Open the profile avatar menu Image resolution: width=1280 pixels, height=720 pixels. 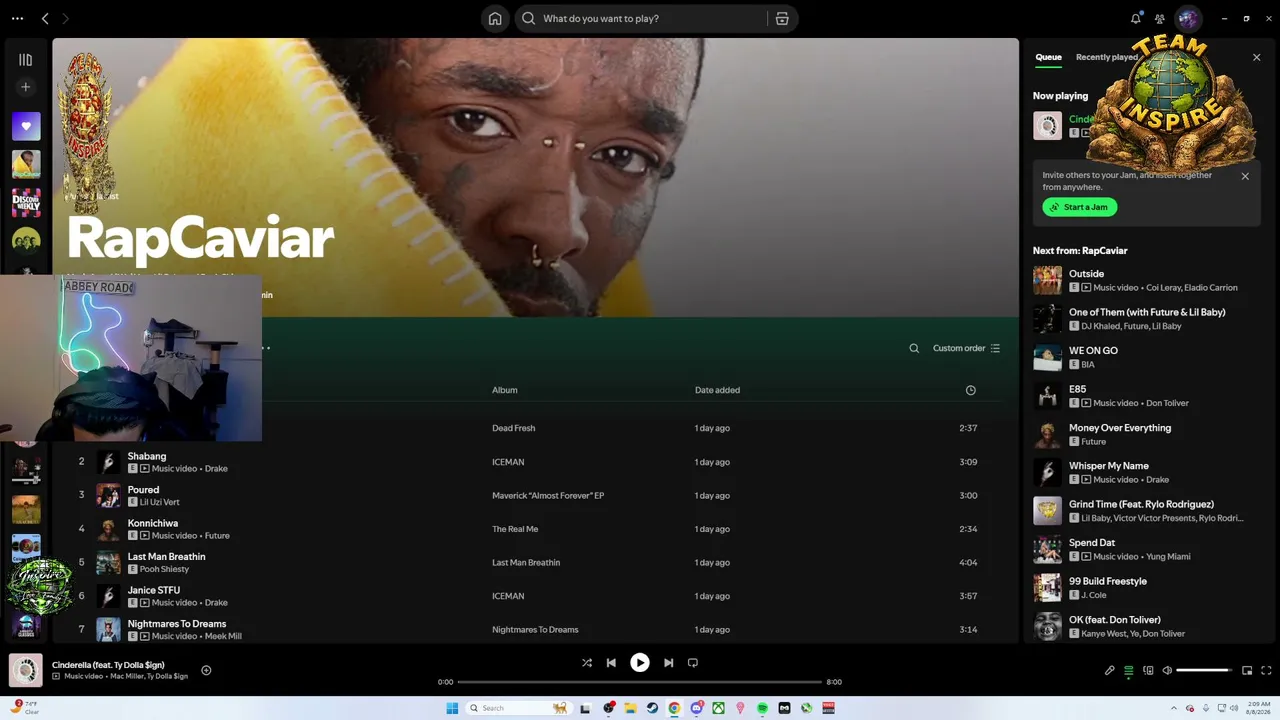click(1188, 18)
